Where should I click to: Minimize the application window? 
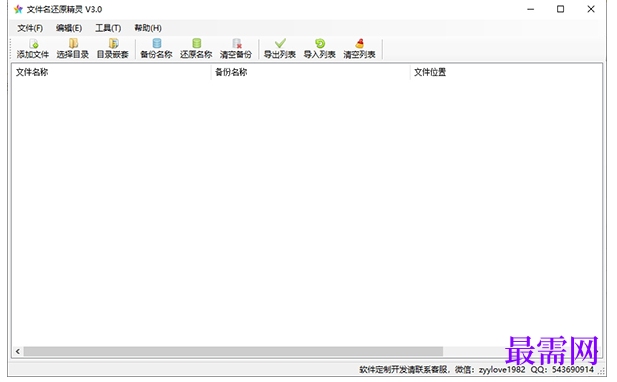(x=531, y=9)
